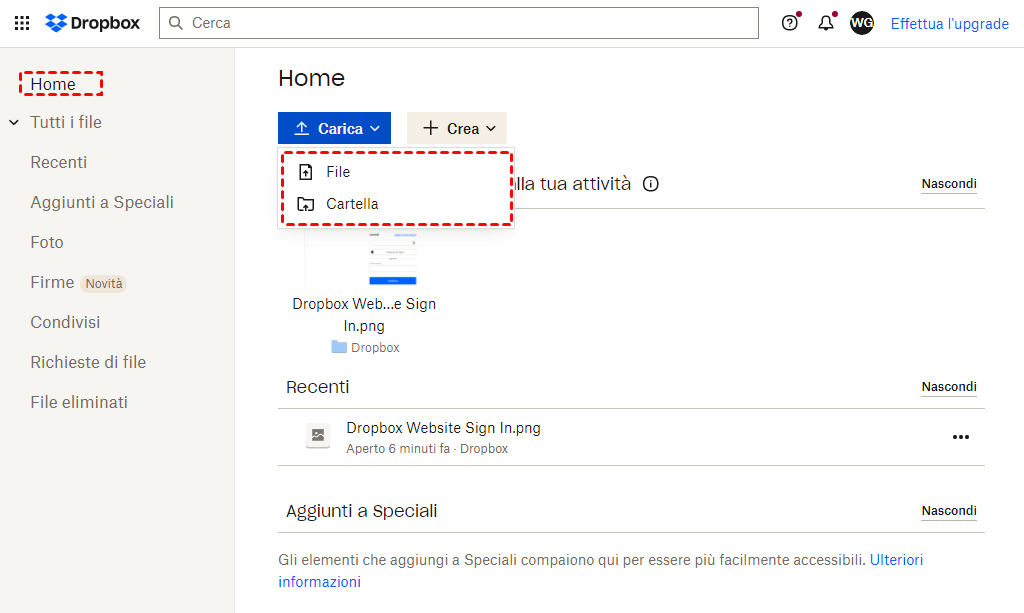Viewport: 1024px width, 613px height.
Task: Choose Cartella from the upload menu
Action: coord(351,204)
